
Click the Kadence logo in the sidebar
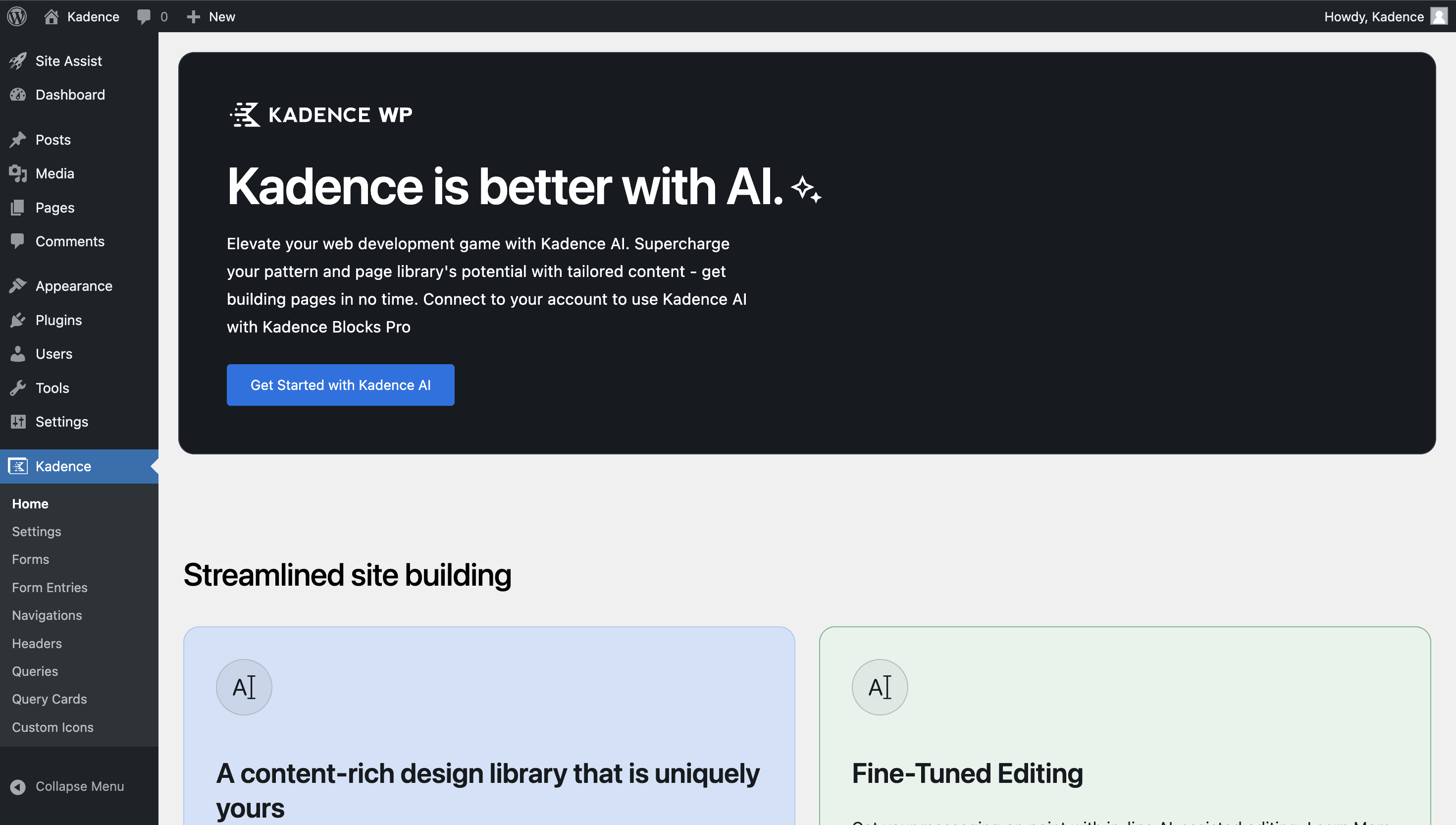pos(17,466)
